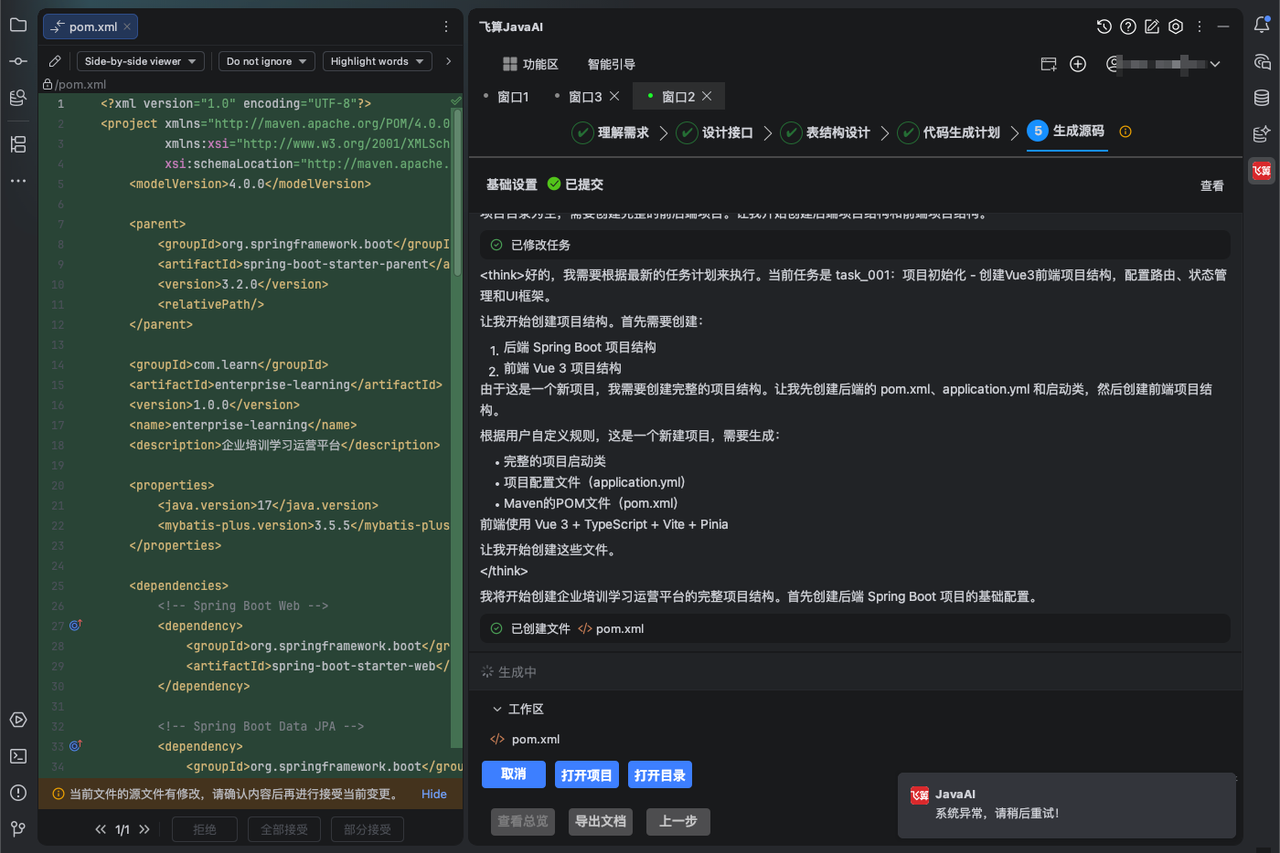Click the 打开项目 button
The width and height of the screenshot is (1280, 853).
587,775
